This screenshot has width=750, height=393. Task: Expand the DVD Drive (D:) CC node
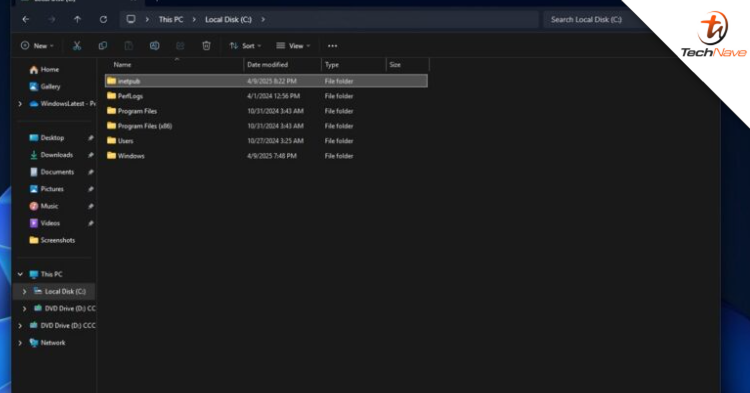pyautogui.click(x=24, y=309)
